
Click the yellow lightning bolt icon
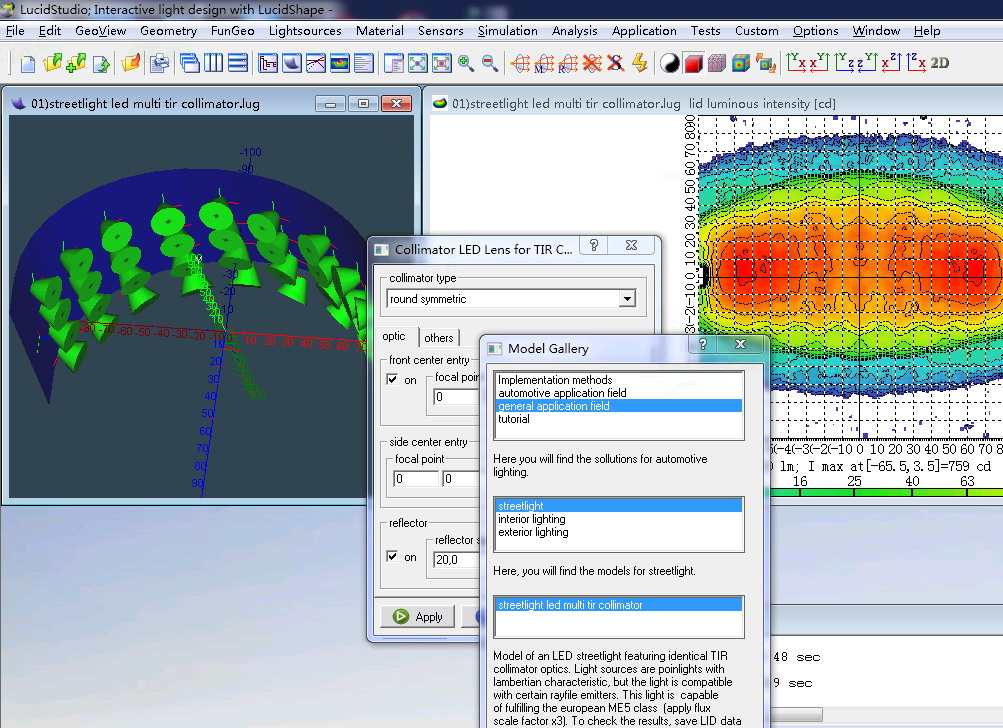tap(640, 63)
